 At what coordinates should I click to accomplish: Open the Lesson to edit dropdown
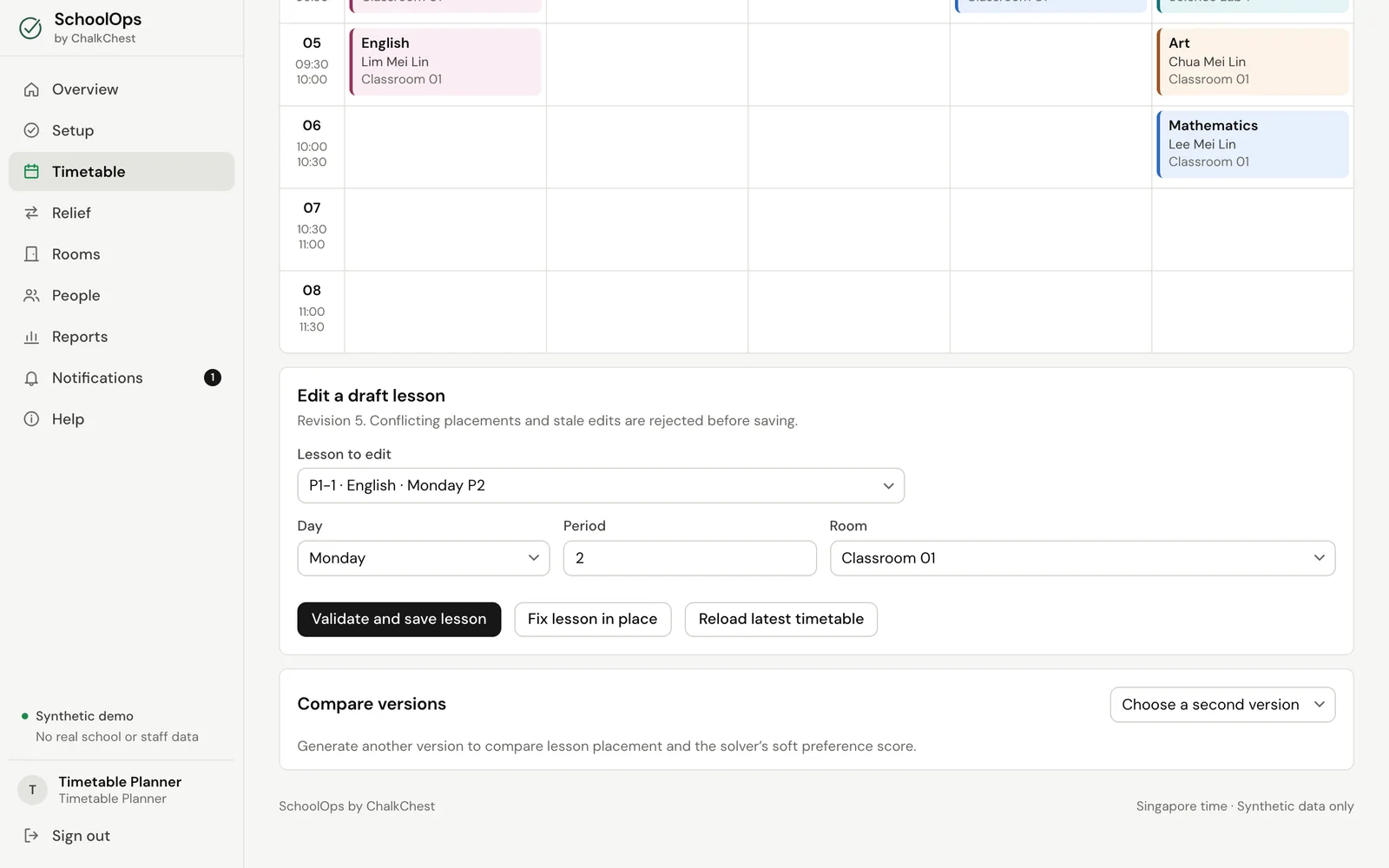(601, 485)
